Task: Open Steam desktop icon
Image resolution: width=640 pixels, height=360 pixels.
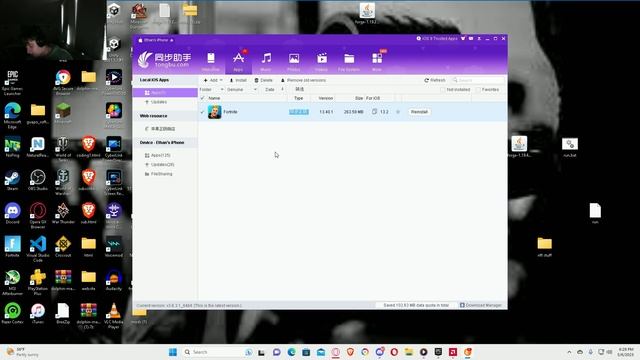Action: [x=12, y=180]
